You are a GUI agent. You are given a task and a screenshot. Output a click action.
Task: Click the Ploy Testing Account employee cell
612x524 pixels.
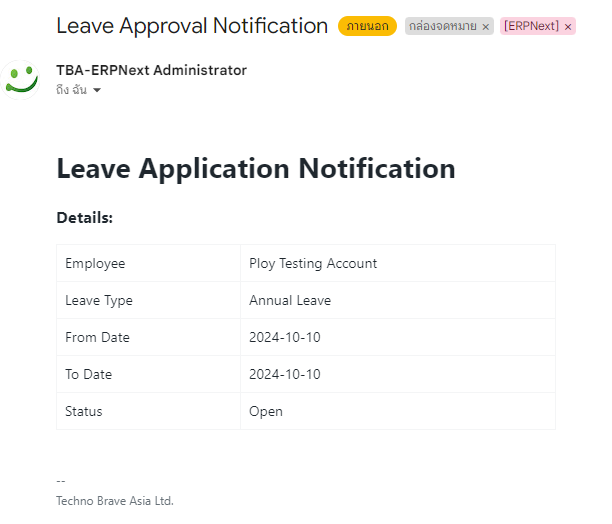[x=398, y=263]
